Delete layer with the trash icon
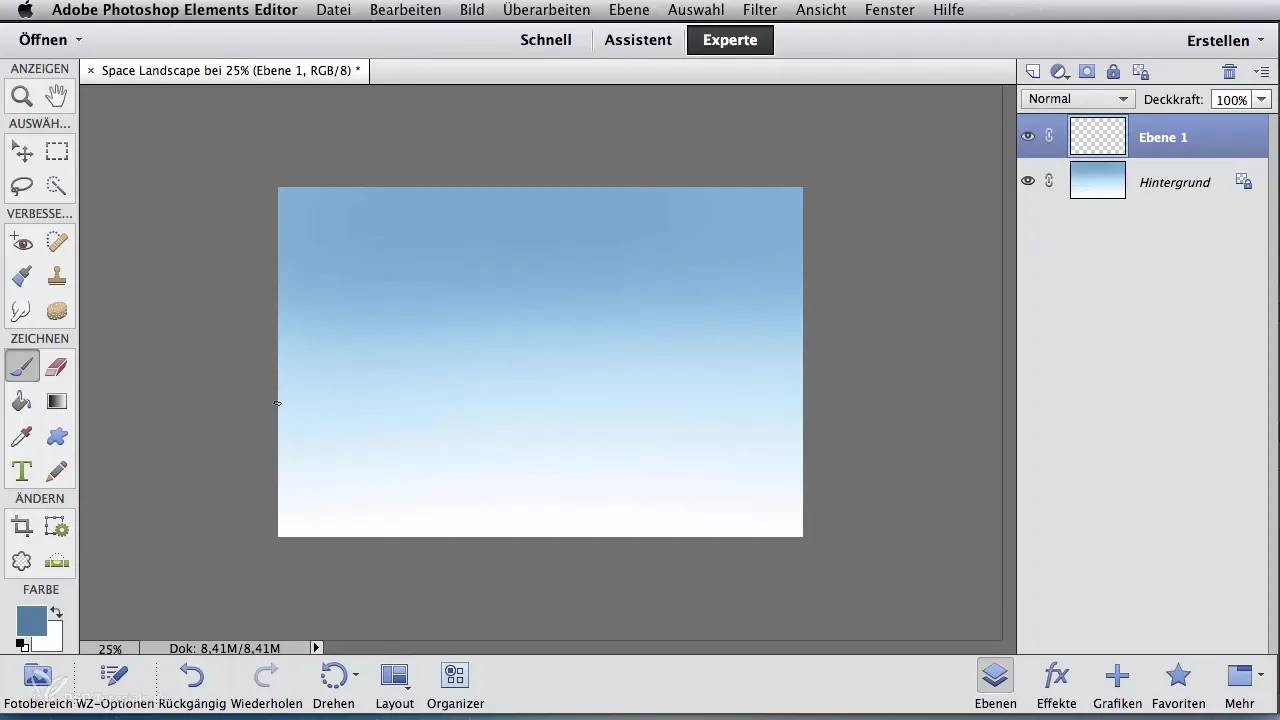1280x720 pixels. tap(1229, 71)
